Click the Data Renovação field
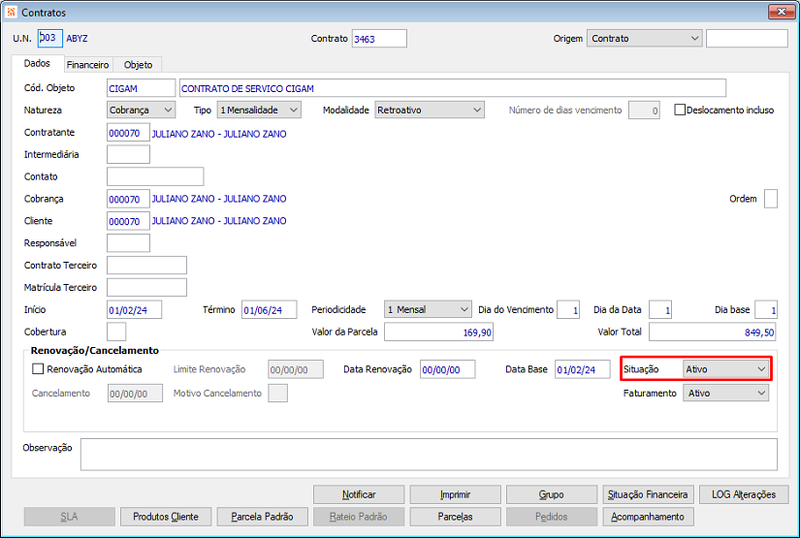The image size is (800, 538). tap(447, 369)
